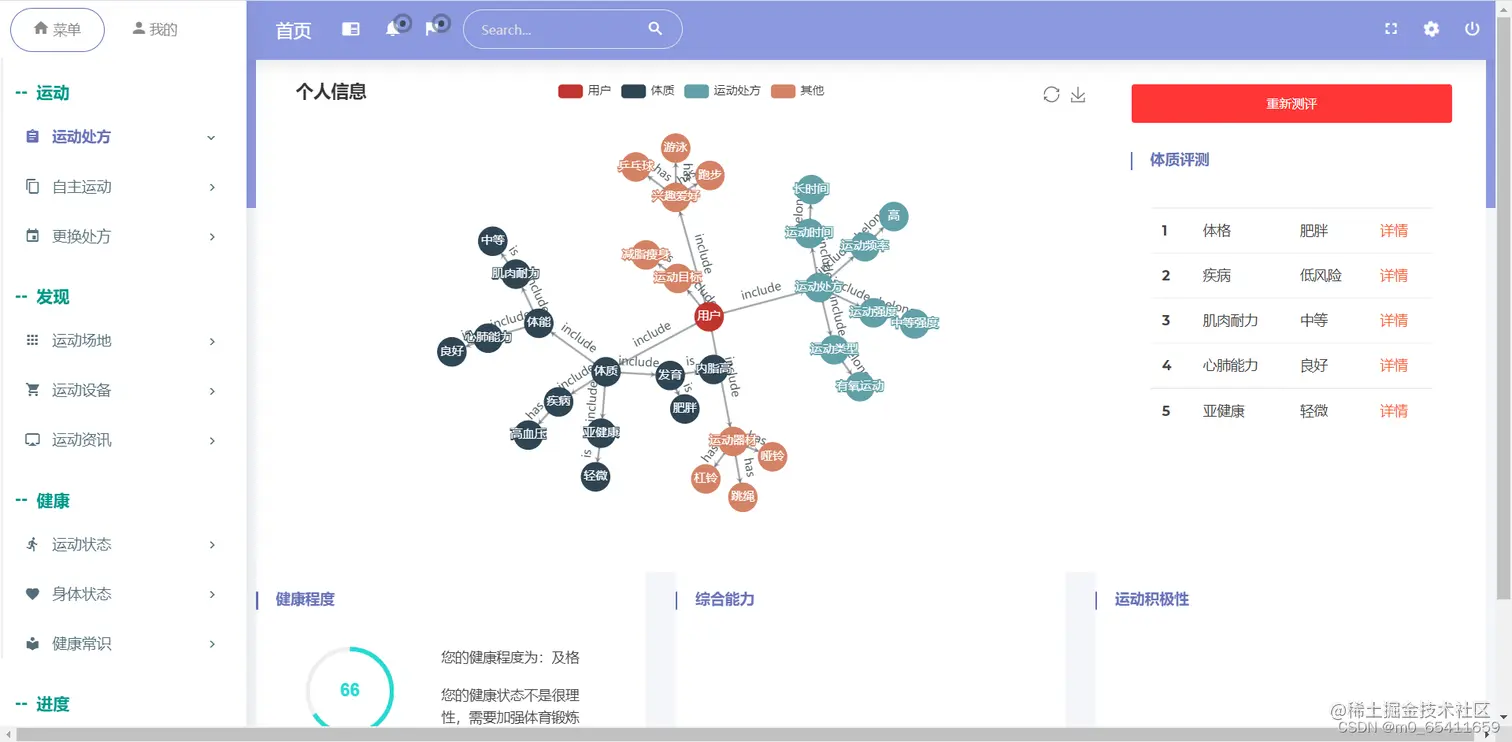The image size is (1512, 742).
Task: Click the 重新测评 retest button
Action: tap(1291, 103)
